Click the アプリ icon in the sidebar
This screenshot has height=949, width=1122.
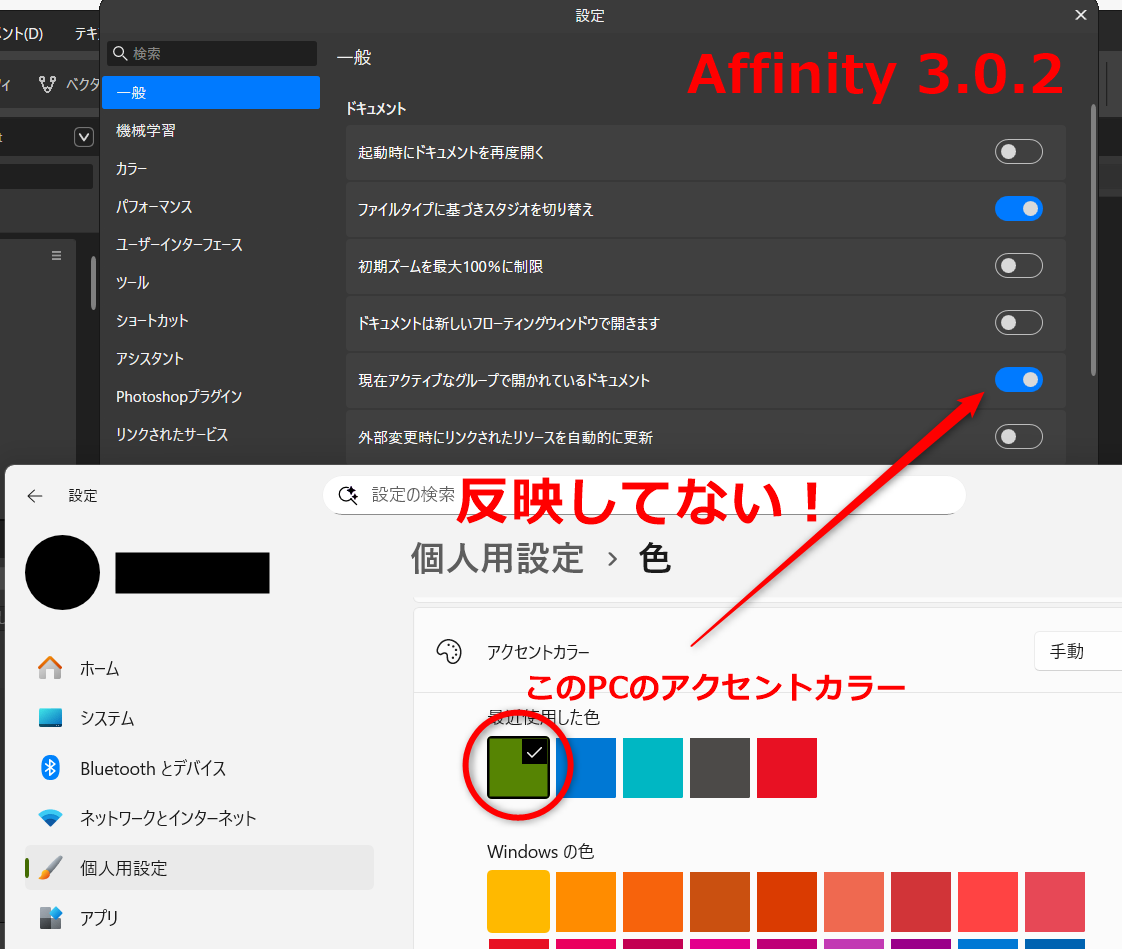coord(50,917)
